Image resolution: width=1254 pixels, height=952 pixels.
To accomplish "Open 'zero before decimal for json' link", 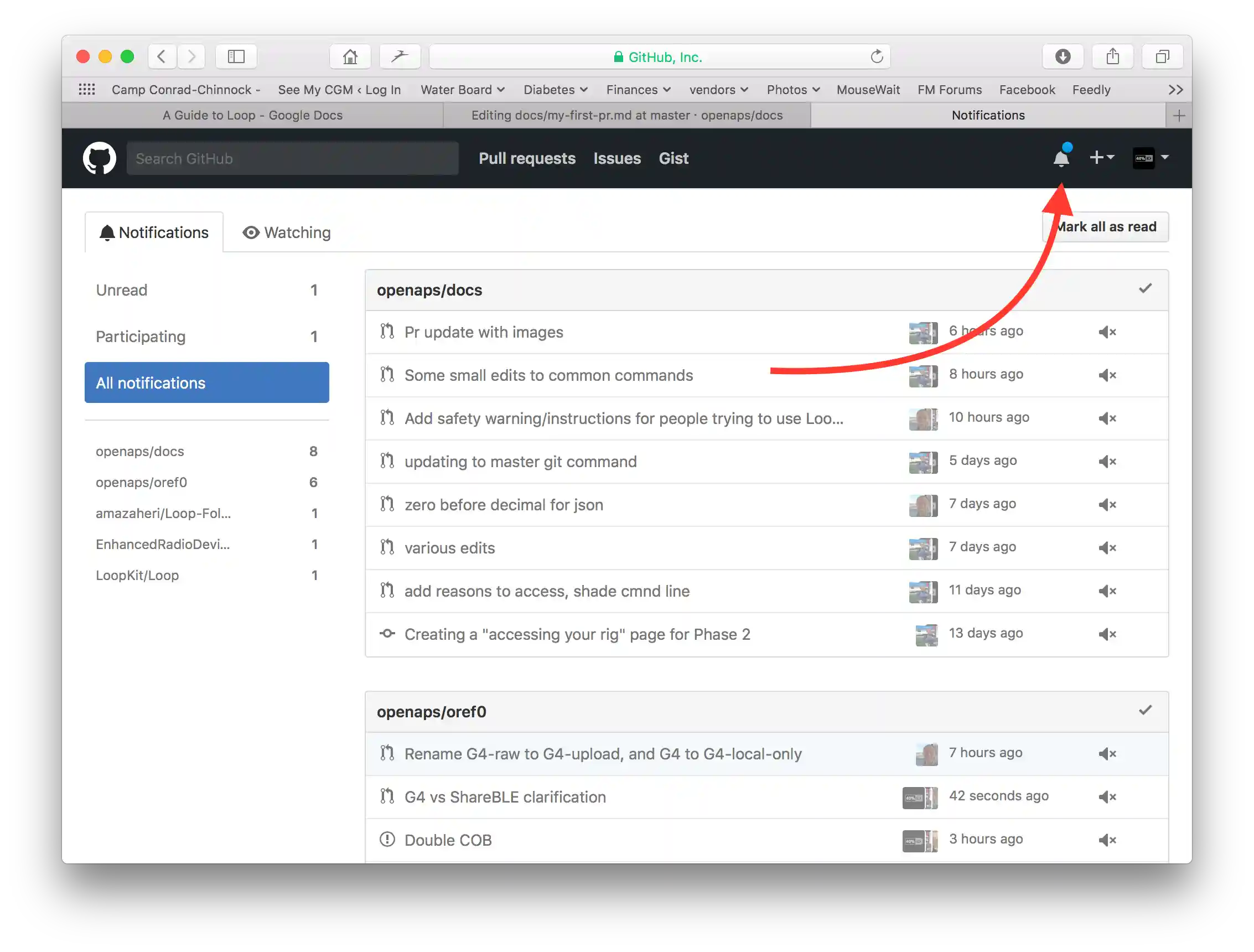I will pyautogui.click(x=504, y=505).
